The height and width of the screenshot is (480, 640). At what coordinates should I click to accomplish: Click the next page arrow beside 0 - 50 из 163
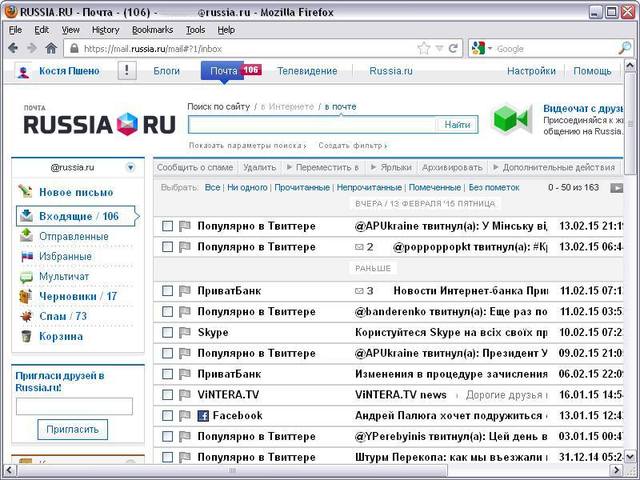tap(616, 187)
